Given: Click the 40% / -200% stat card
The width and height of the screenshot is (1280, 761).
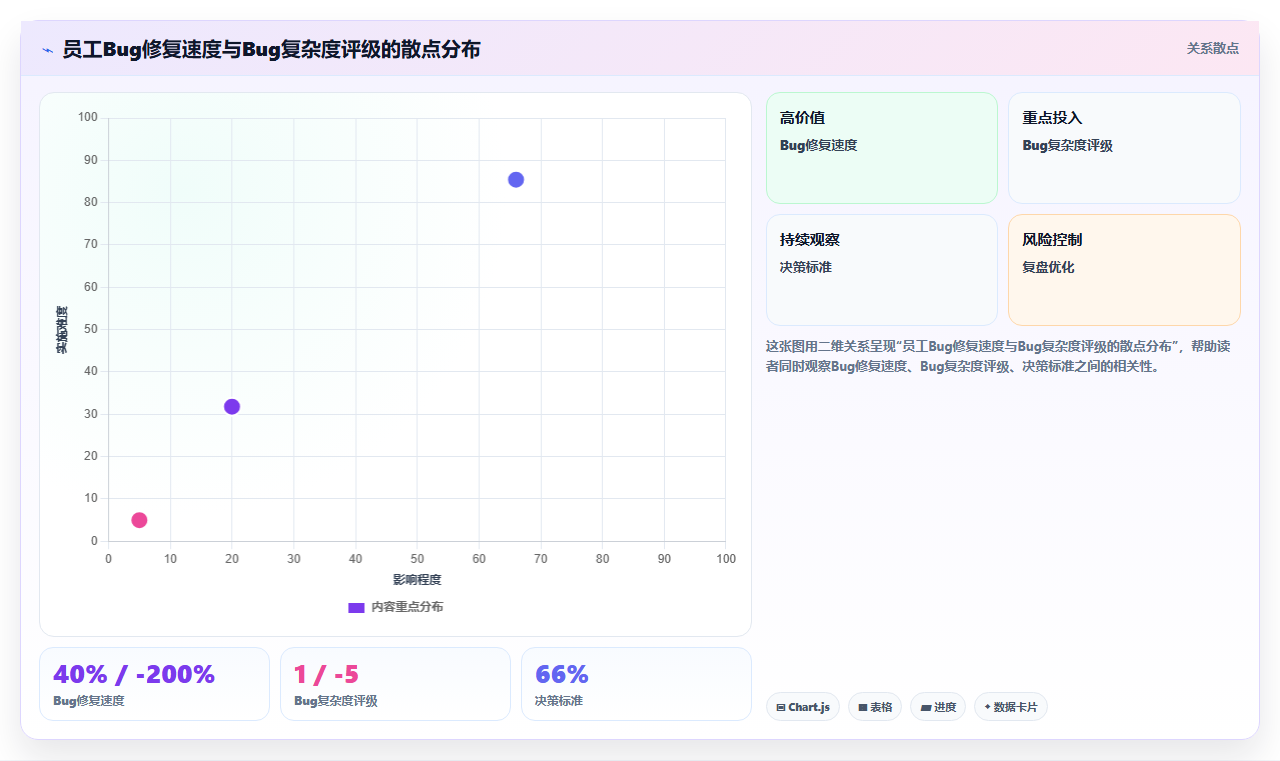Looking at the screenshot, I should click(154, 684).
